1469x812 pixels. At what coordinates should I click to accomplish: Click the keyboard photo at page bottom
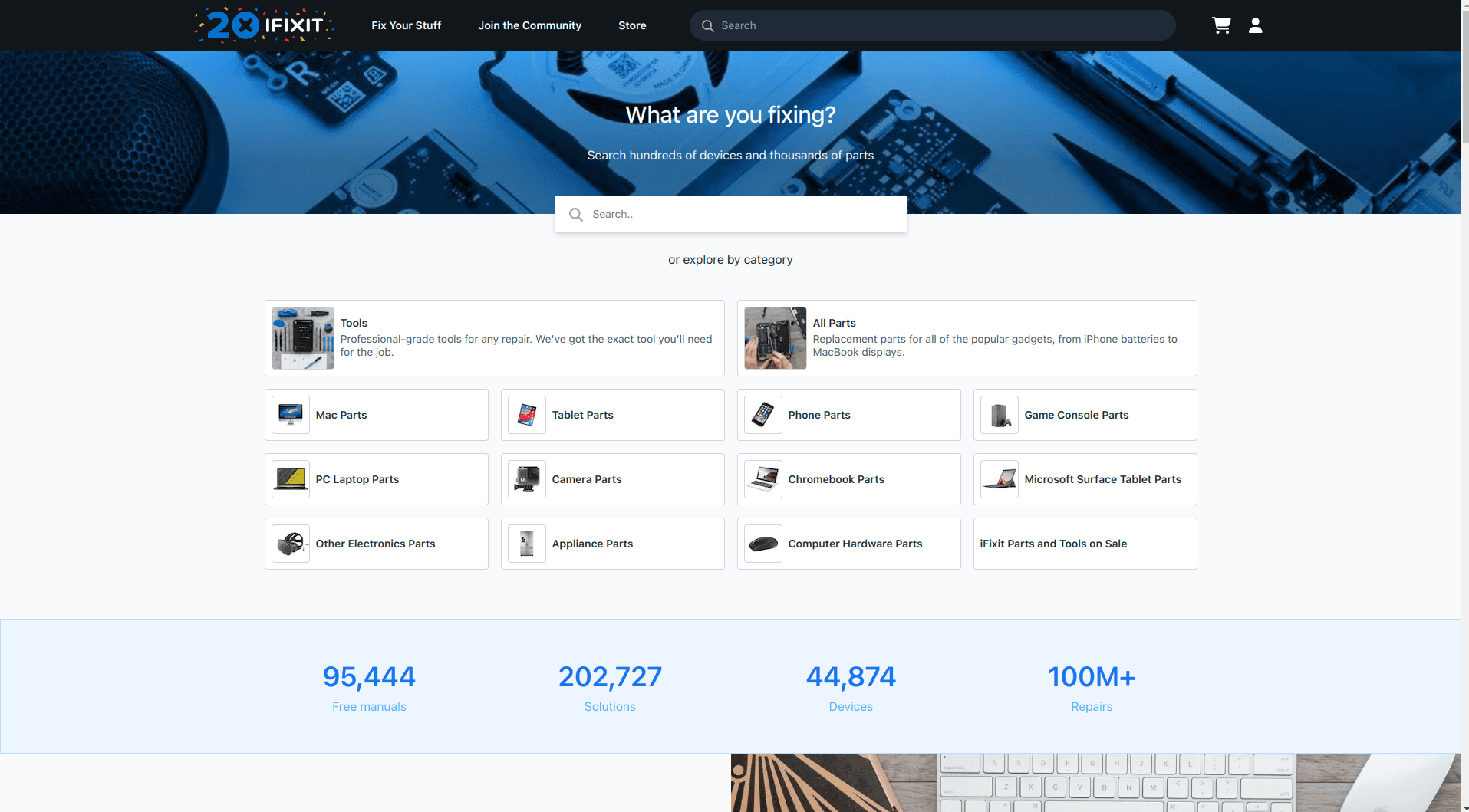(x=1096, y=783)
